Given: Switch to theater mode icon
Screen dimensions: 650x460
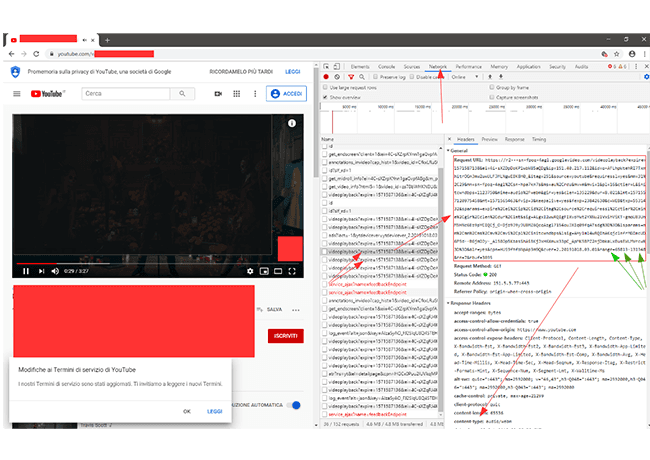Looking at the screenshot, I should pos(278,271).
